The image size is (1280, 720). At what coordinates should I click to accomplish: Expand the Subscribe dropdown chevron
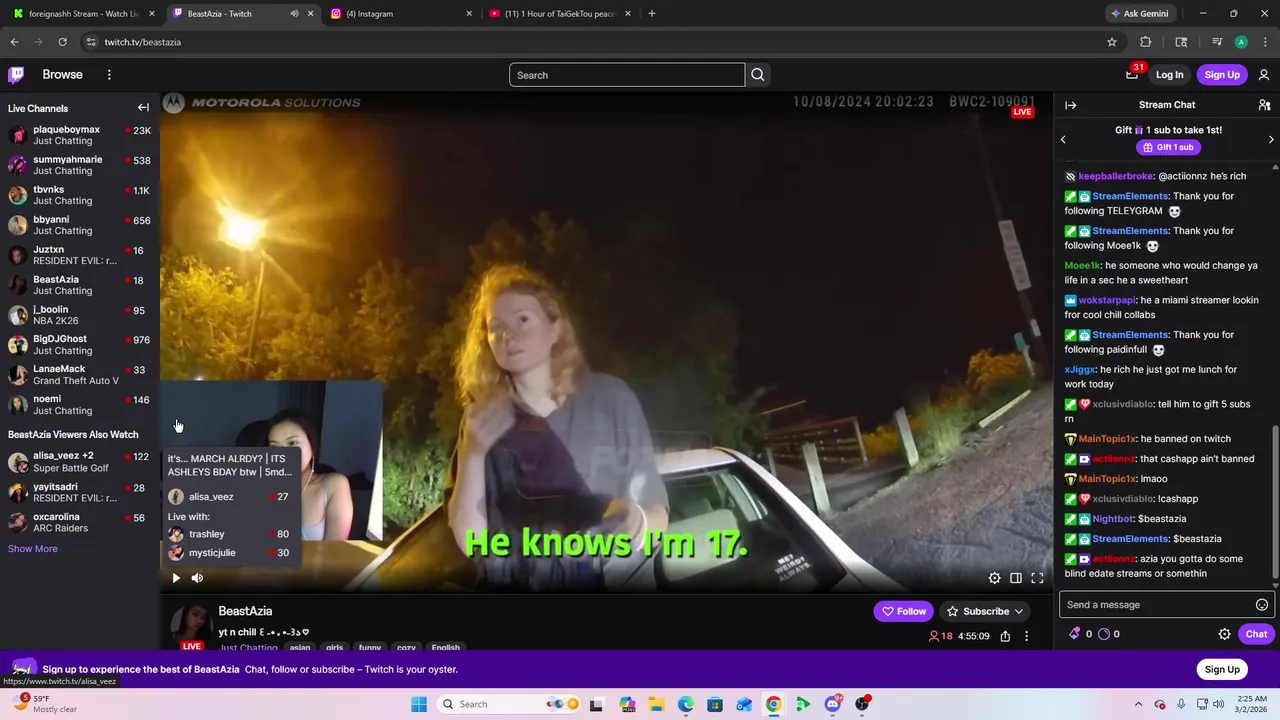point(1018,611)
